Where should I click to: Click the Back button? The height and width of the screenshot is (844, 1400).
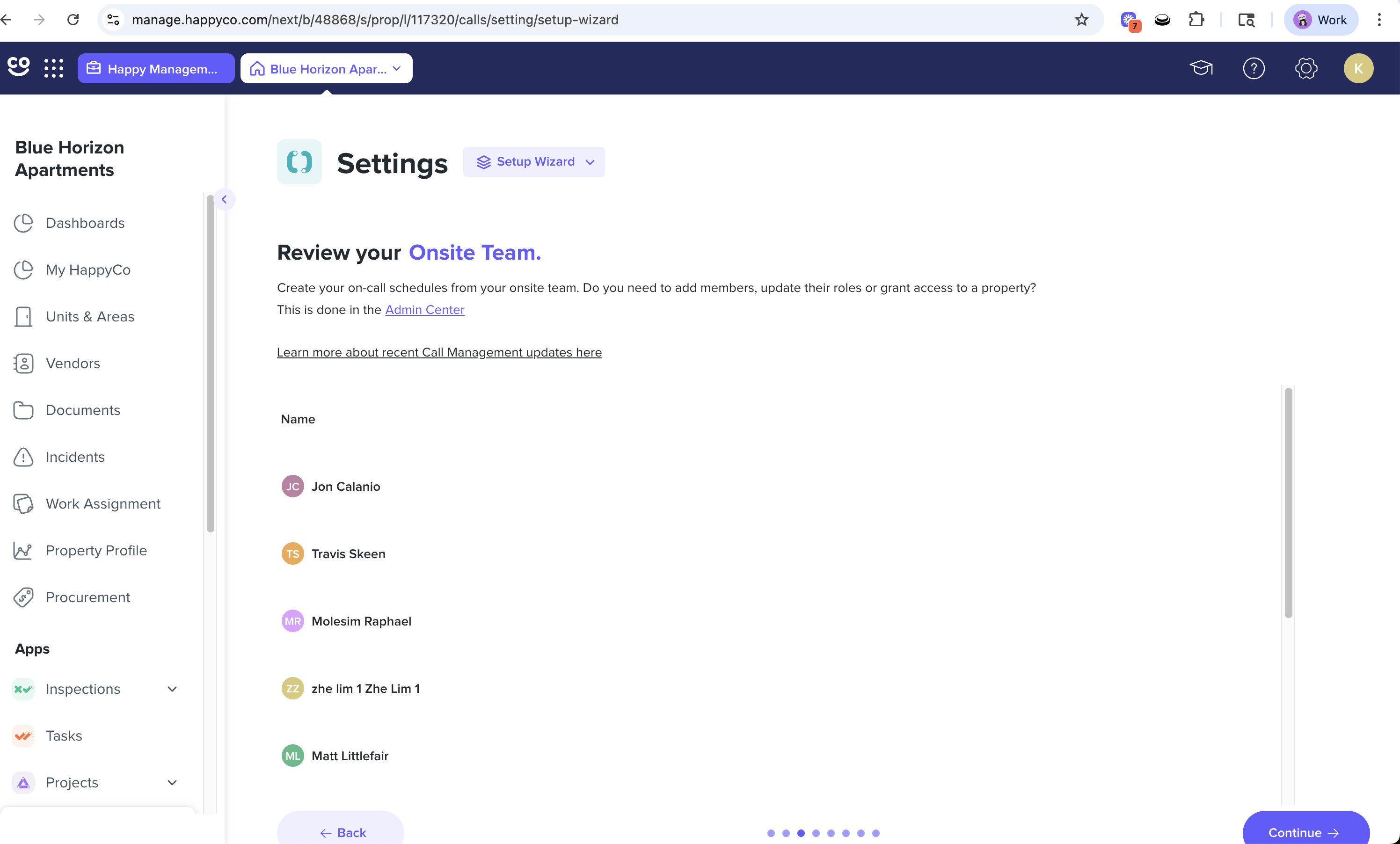click(340, 828)
